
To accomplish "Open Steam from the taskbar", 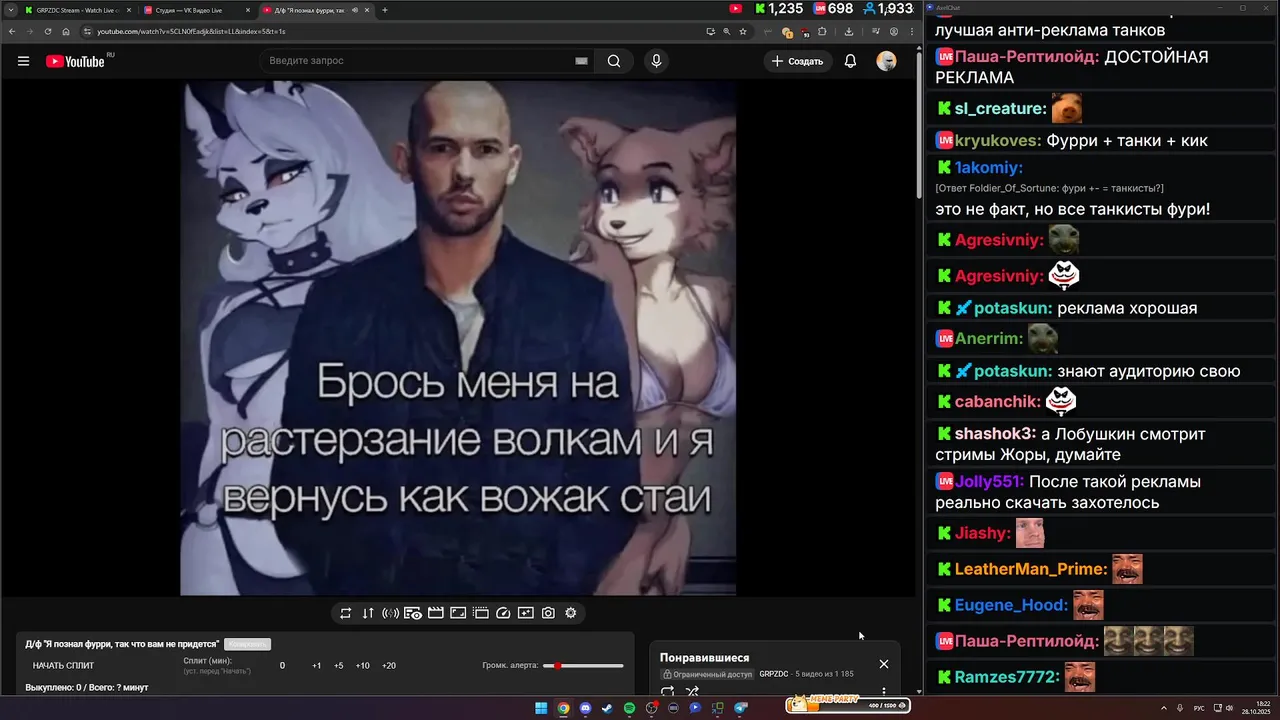I will coord(607,708).
